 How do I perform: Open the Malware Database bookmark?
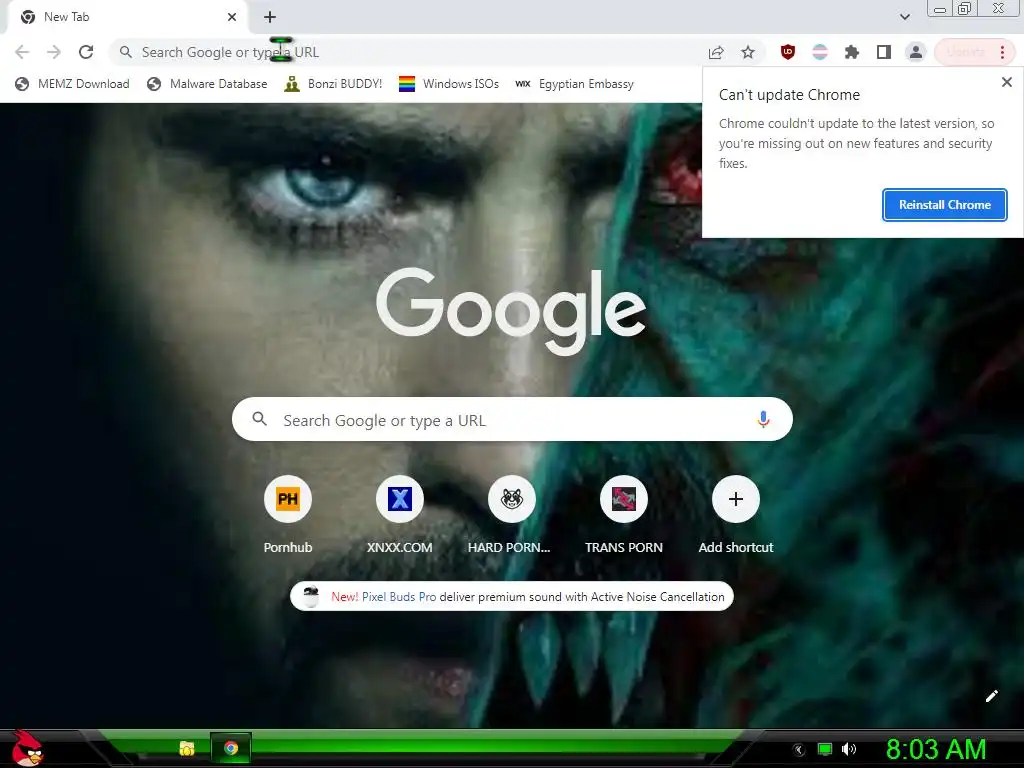click(x=207, y=84)
